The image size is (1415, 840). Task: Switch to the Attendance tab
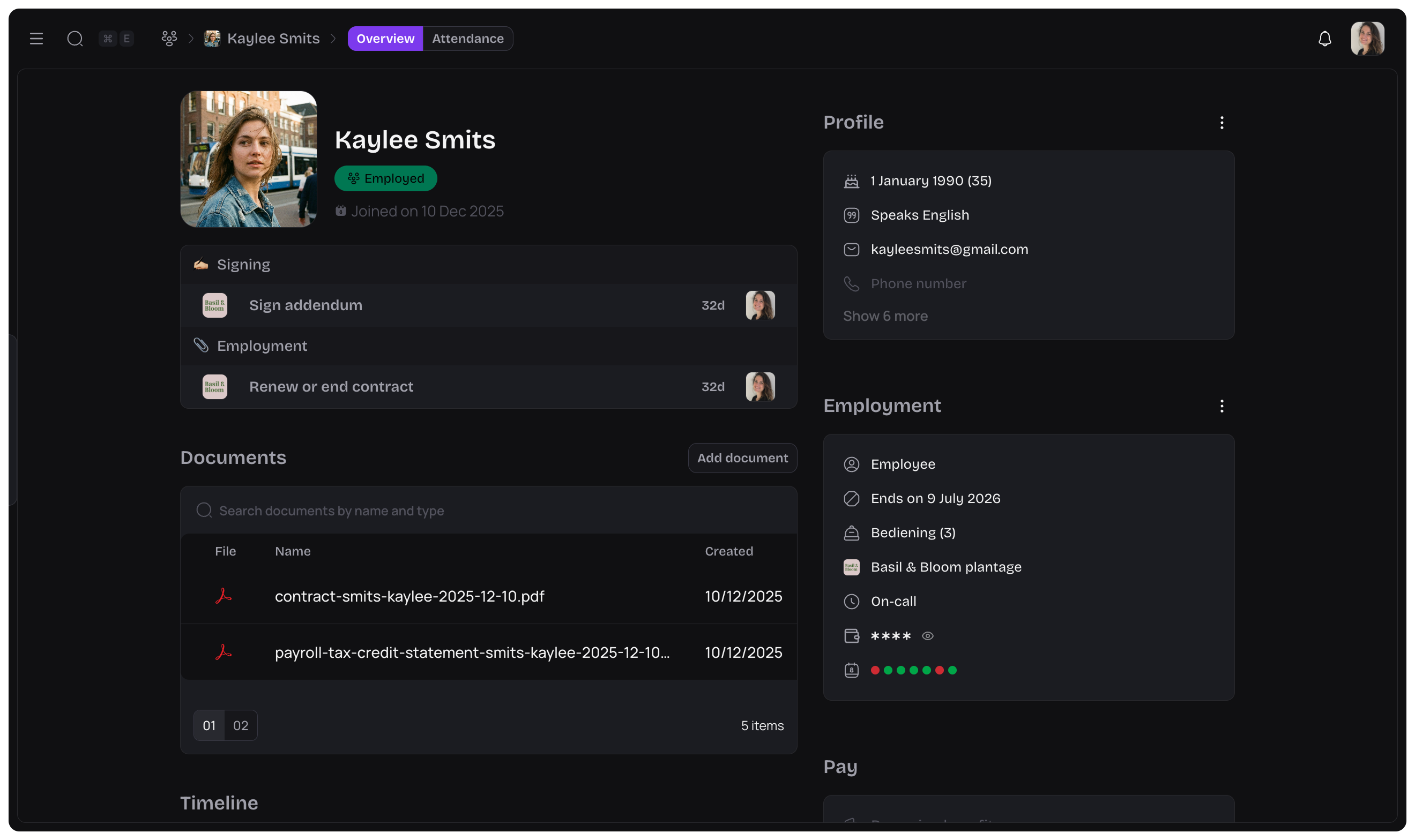[x=468, y=39]
